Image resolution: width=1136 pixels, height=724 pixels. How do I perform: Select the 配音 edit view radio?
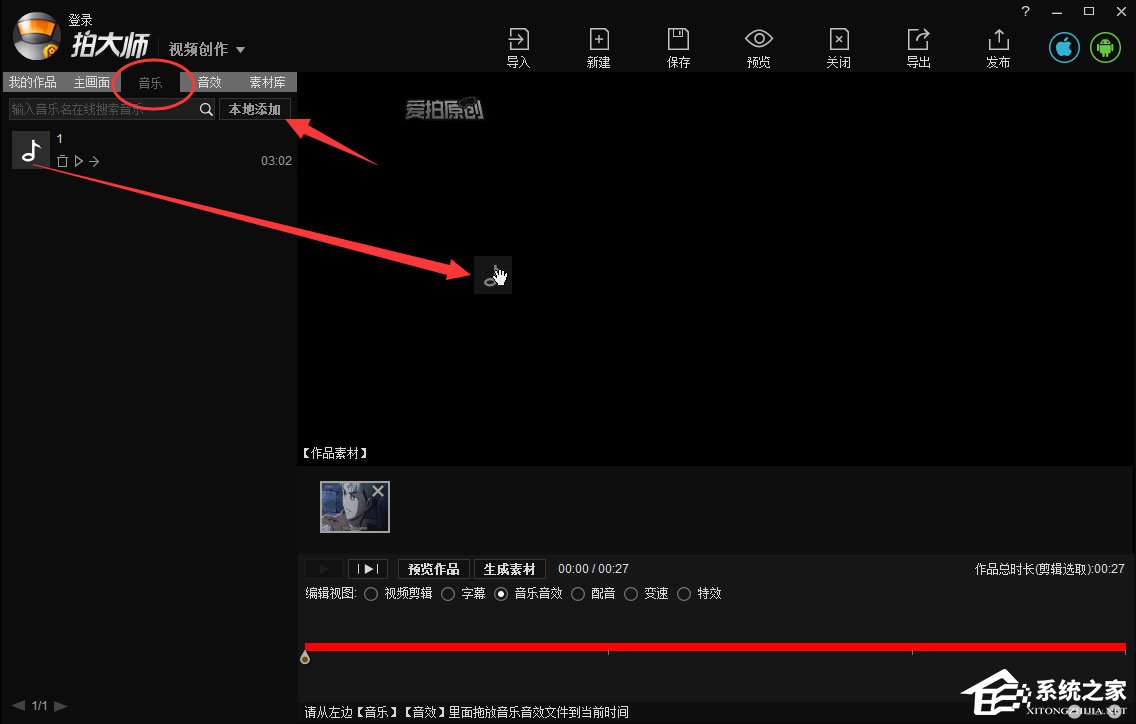coord(577,594)
